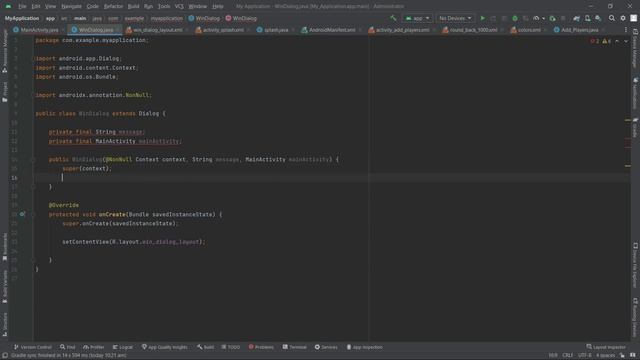The width and height of the screenshot is (640, 360).
Task: Open Search Everywhere magnifier icon
Action: pos(612,18)
